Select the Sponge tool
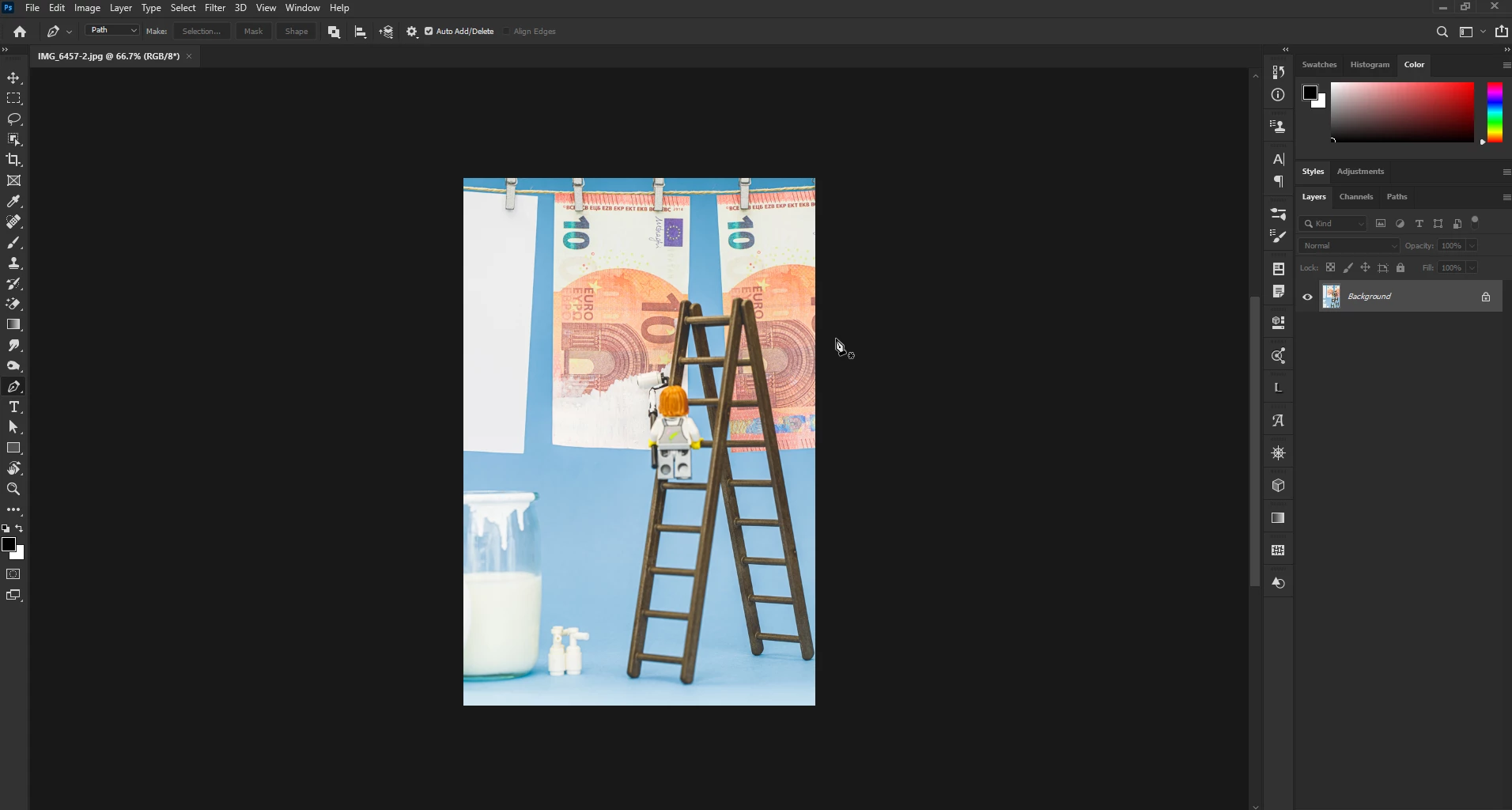The height and width of the screenshot is (810, 1512). pyautogui.click(x=13, y=365)
